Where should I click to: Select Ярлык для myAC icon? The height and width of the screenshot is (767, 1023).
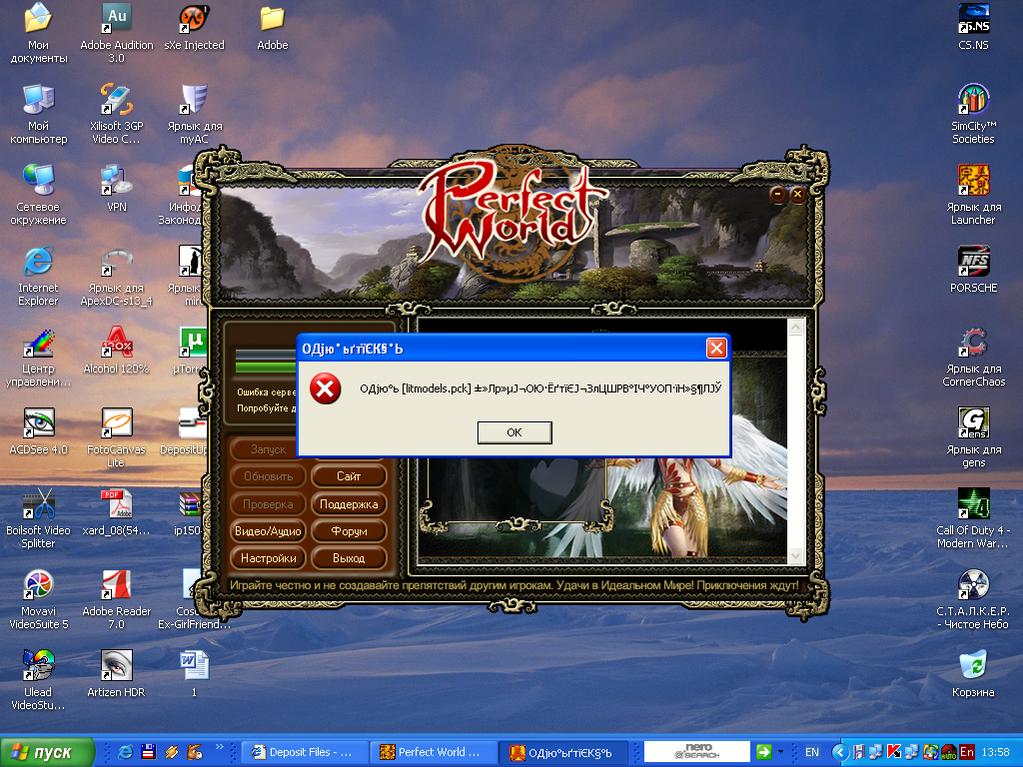pos(194,113)
